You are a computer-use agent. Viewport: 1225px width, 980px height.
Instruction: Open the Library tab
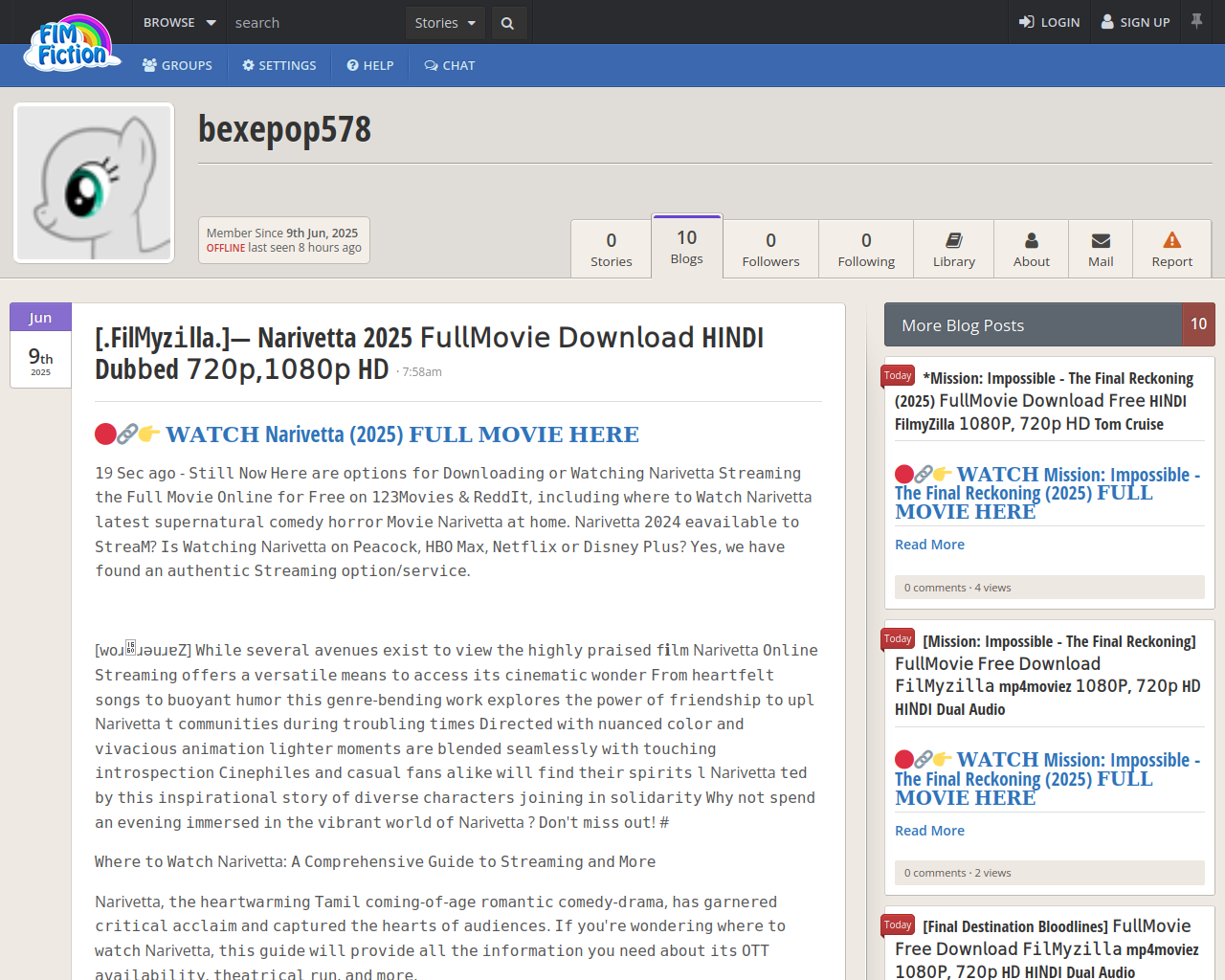pos(954,249)
